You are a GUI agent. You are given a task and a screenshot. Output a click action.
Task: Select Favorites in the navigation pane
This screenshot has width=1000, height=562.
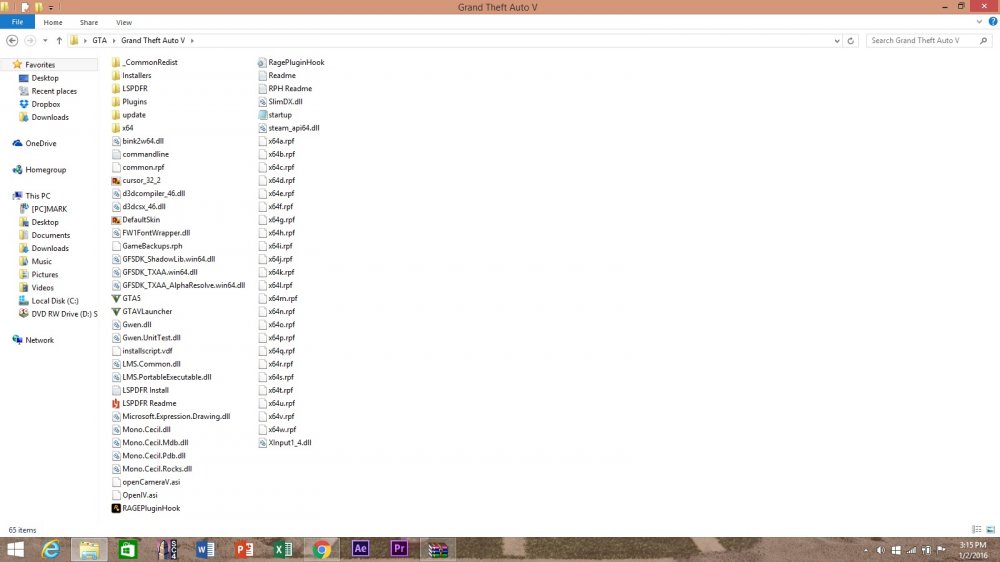point(40,64)
